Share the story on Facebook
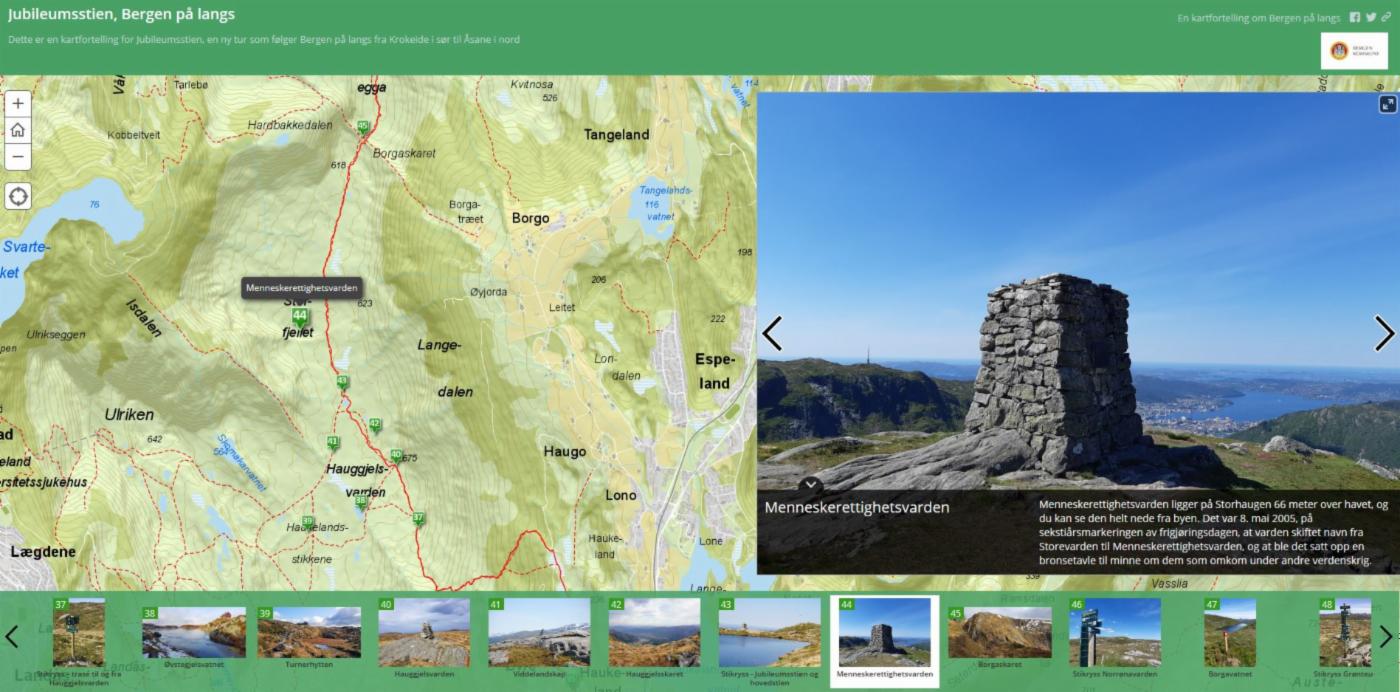Viewport: 1400px width, 692px height. pyautogui.click(x=1355, y=18)
